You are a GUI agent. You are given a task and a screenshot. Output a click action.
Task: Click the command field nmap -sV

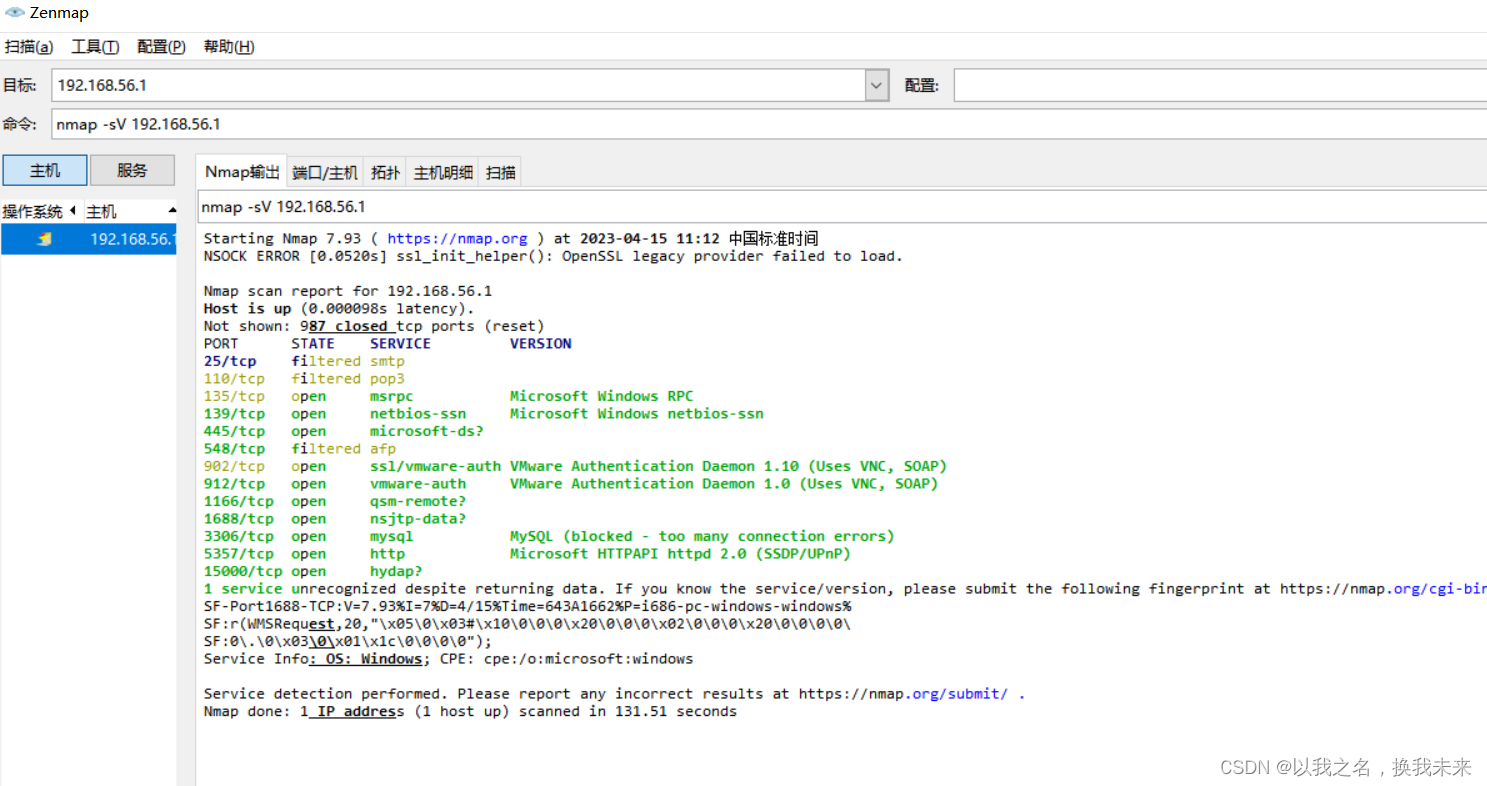[x=769, y=125]
